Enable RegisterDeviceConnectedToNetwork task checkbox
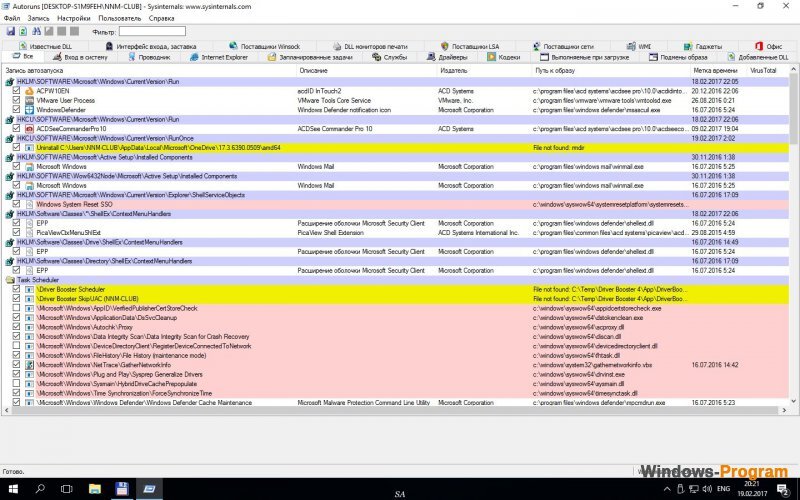Image resolution: width=800 pixels, height=500 pixels. [x=16, y=346]
